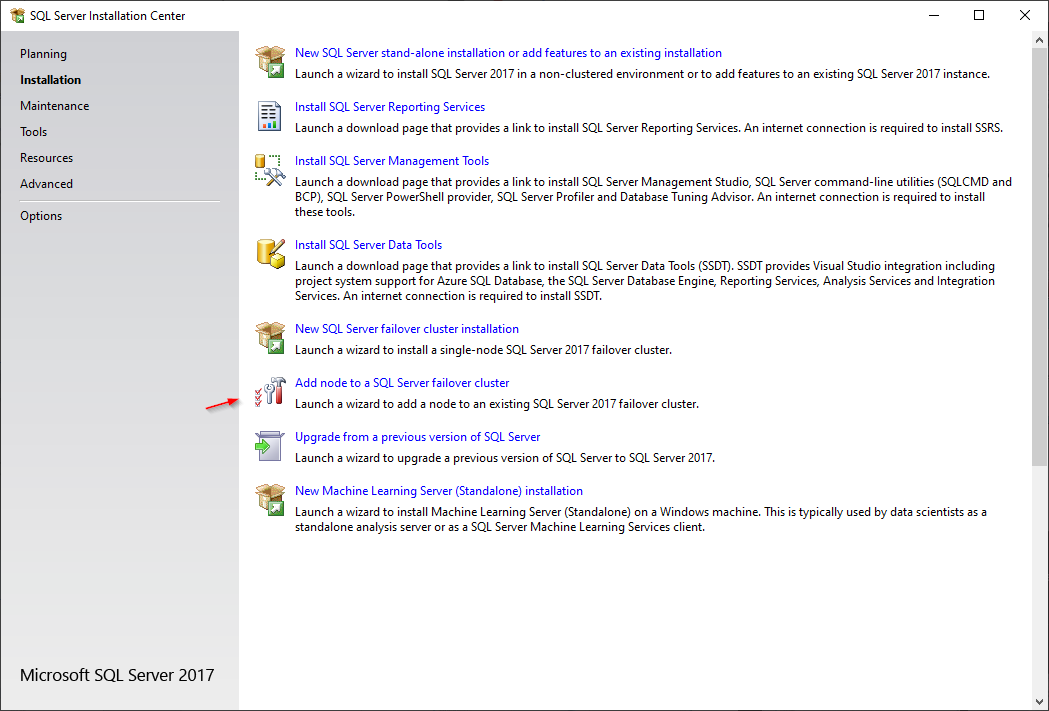Launch New SQL Server failover cluster installation
The width and height of the screenshot is (1049, 711).
407,329
